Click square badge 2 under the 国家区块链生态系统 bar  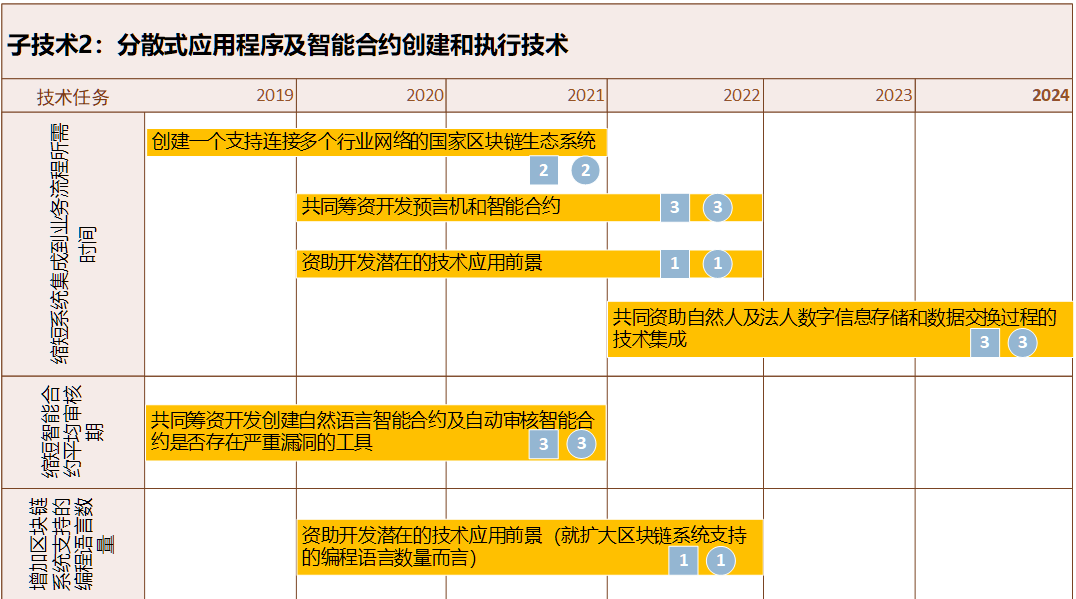click(543, 170)
